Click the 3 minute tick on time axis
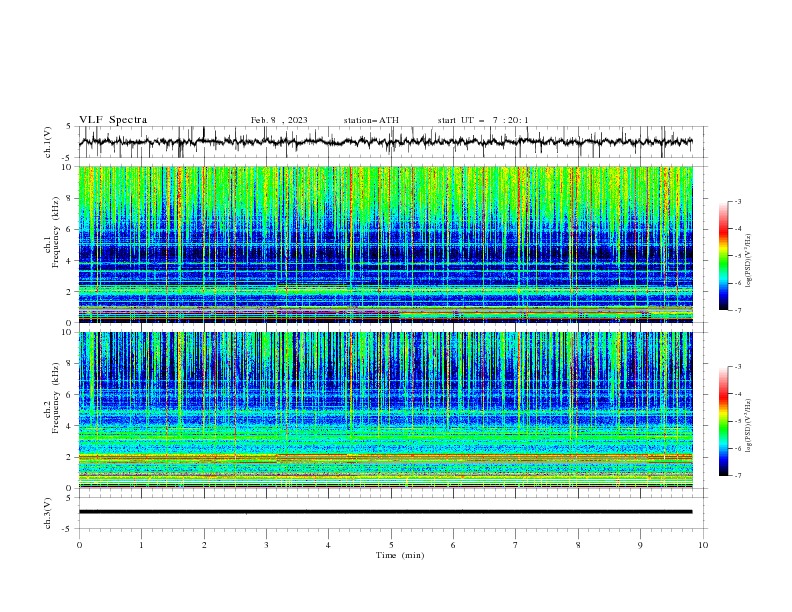 tap(266, 545)
